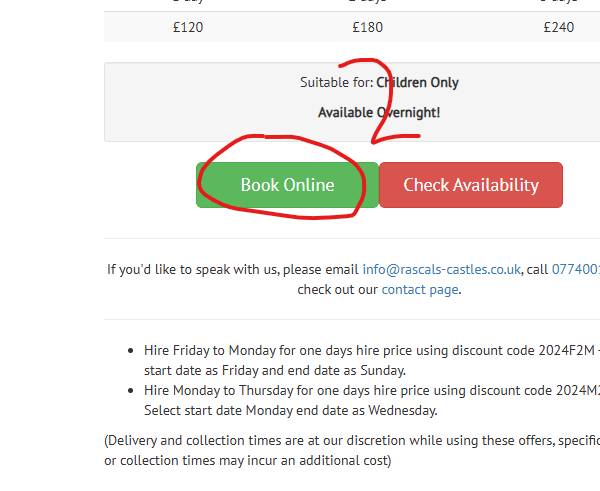Image resolution: width=600 pixels, height=491 pixels.
Task: Click the 'Suitable for:' label
Action: pyautogui.click(x=336, y=82)
